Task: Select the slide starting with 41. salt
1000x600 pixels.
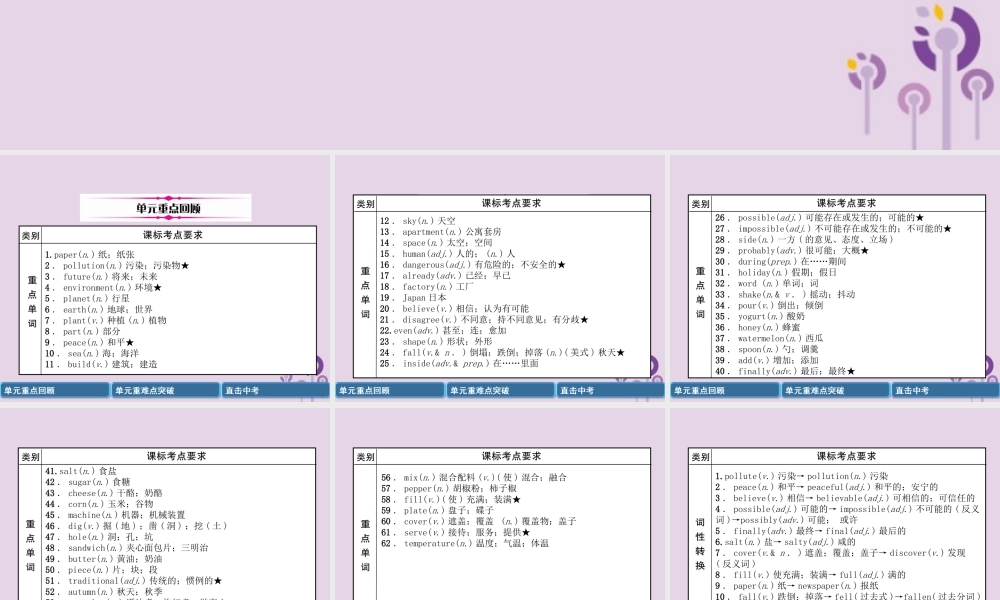Action: (166, 520)
